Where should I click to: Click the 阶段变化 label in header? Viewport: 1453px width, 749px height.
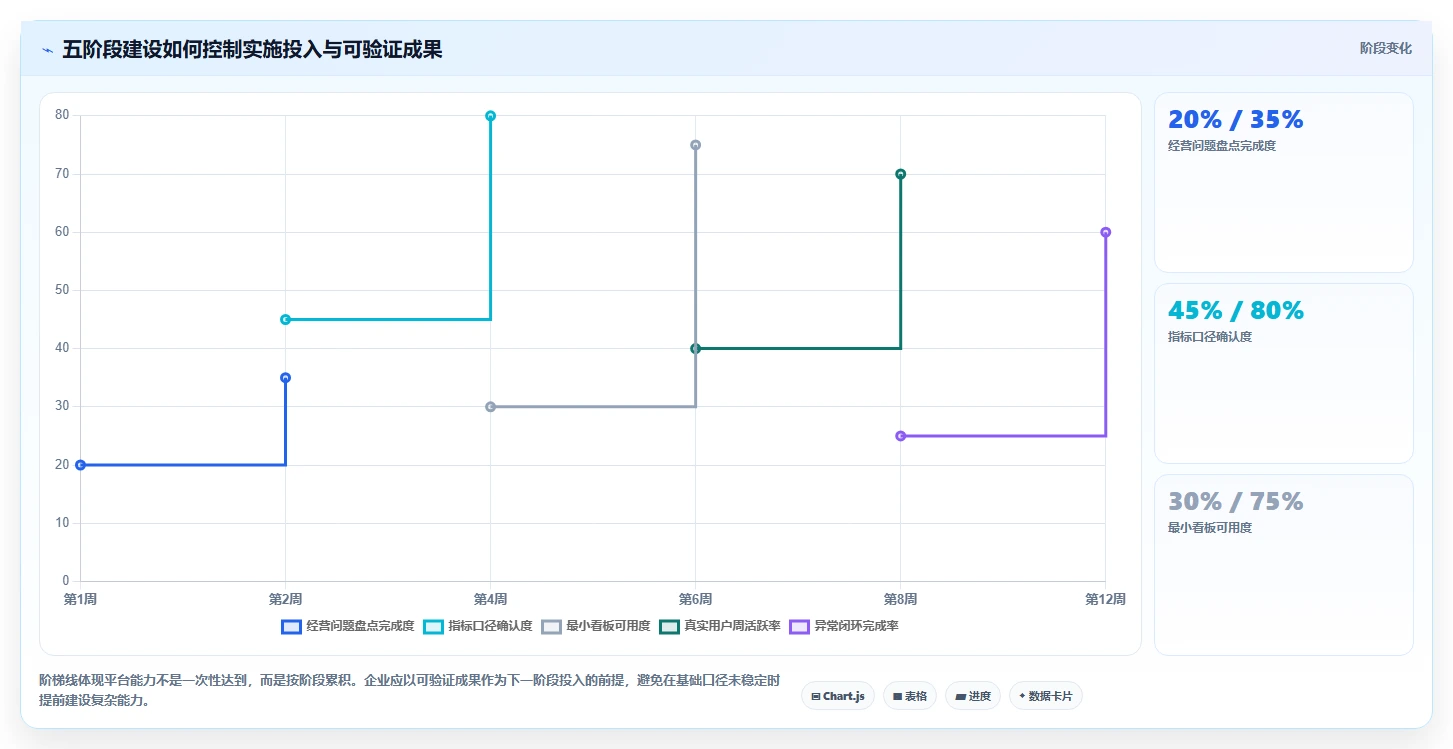(x=1386, y=48)
